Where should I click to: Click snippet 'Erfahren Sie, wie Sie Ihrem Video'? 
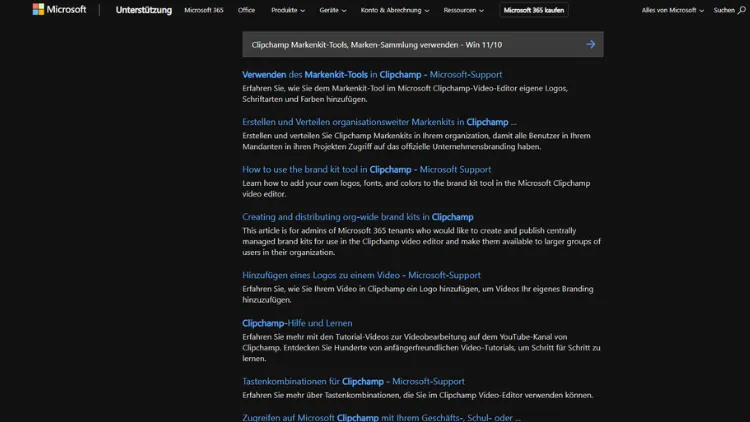click(x=418, y=294)
